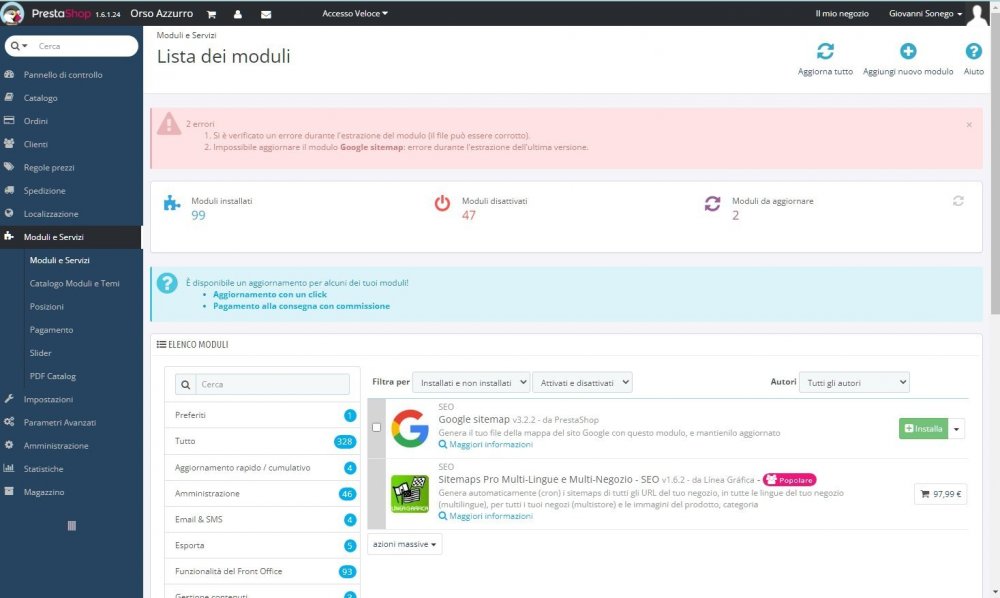The height and width of the screenshot is (598, 1000).
Task: Open the envelope messages icon in top bar
Action: tap(266, 14)
